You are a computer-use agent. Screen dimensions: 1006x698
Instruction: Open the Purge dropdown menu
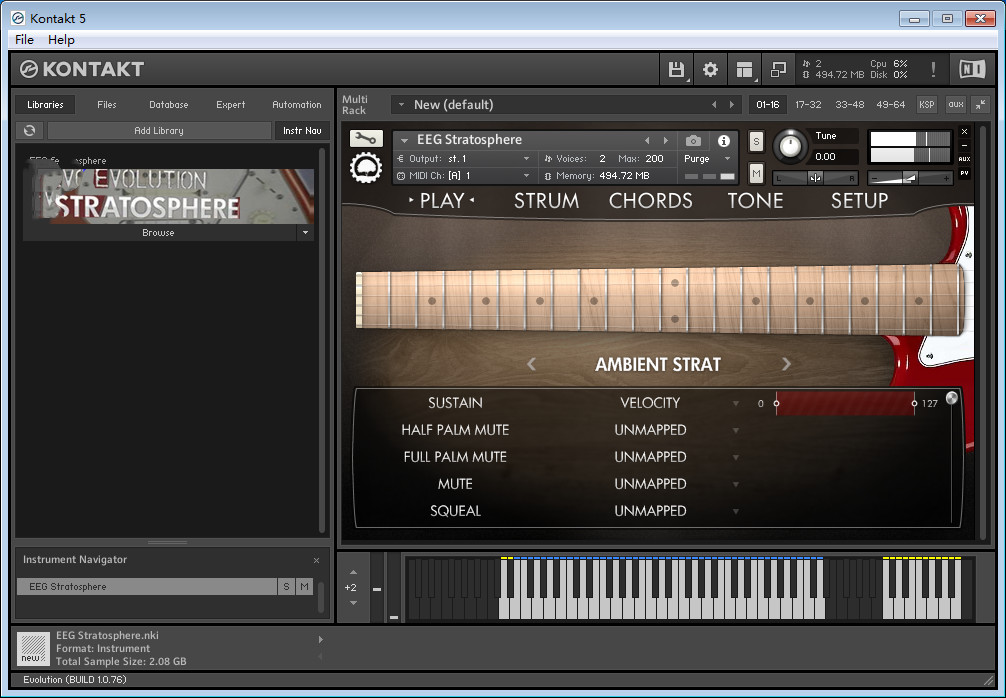(x=728, y=158)
